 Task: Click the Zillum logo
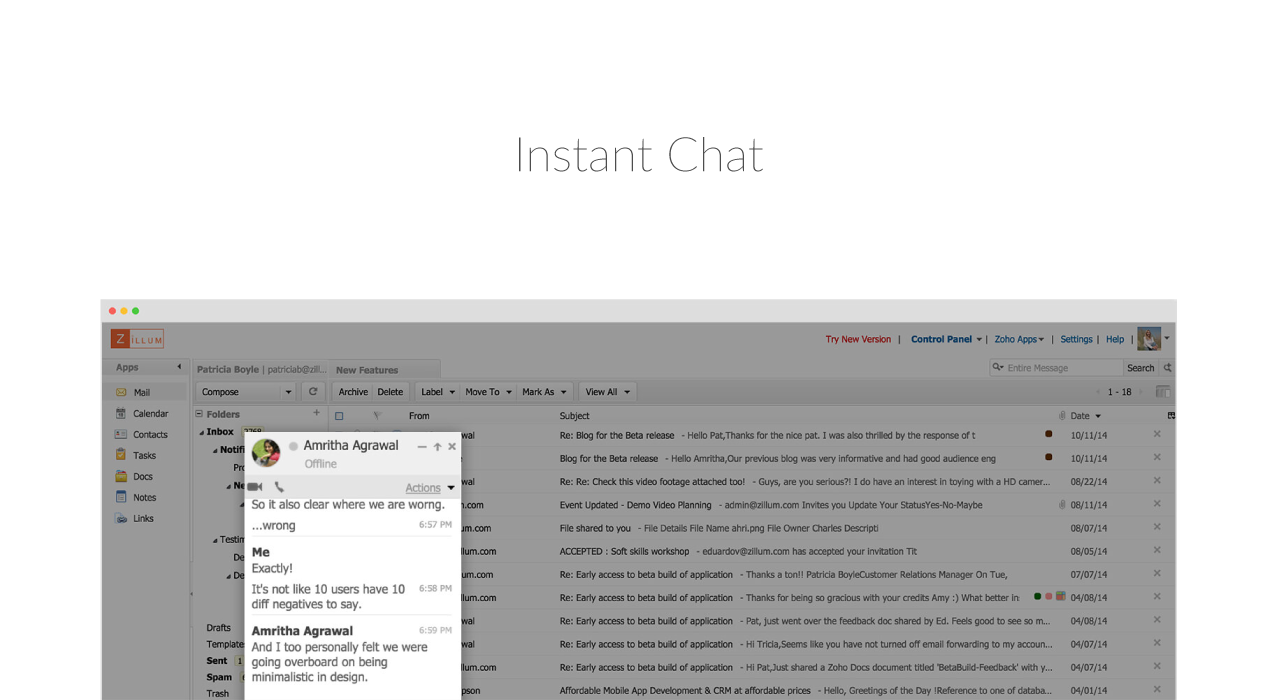pyautogui.click(x=137, y=339)
